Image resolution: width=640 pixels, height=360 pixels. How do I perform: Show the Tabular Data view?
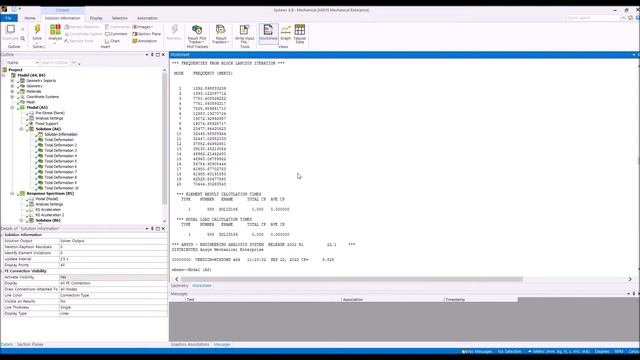300,34
